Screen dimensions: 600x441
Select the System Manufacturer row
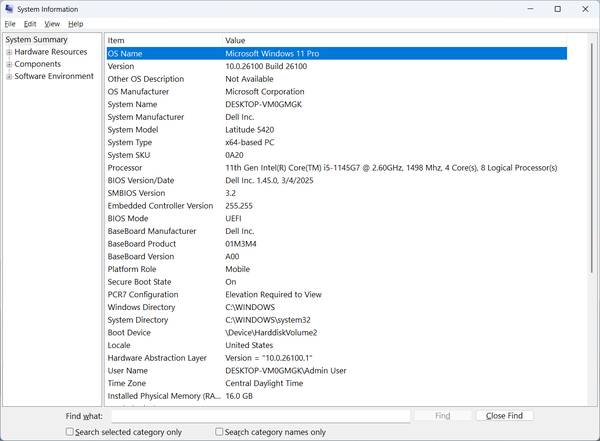(x=337, y=117)
